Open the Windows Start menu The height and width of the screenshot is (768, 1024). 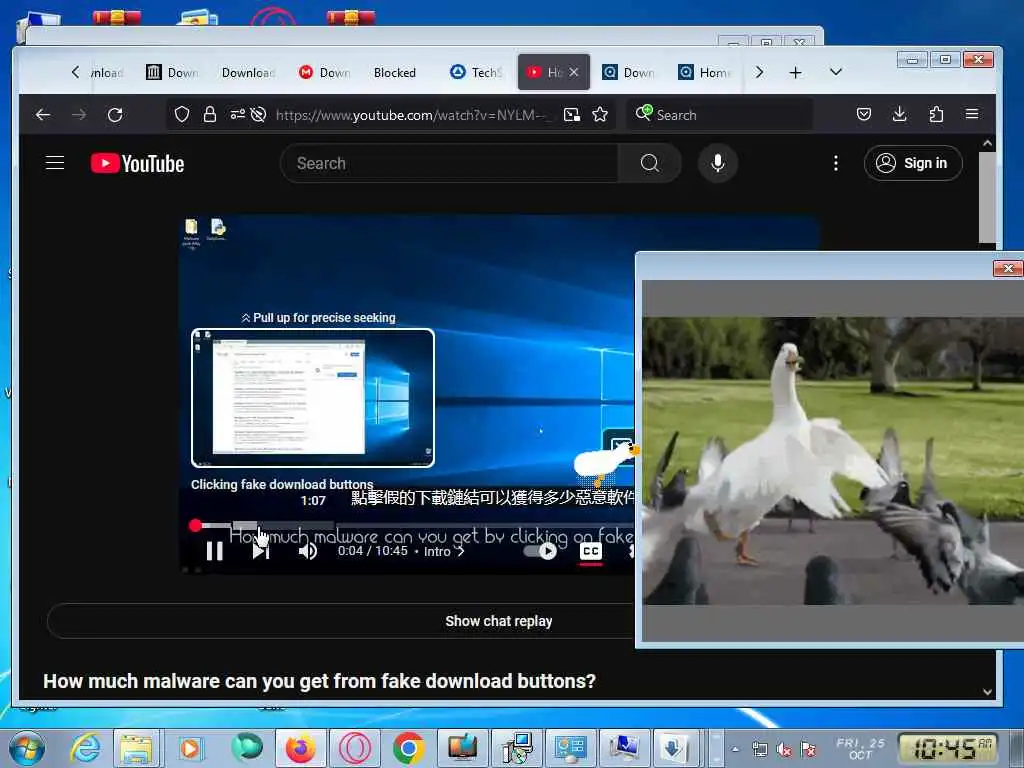tap(27, 748)
